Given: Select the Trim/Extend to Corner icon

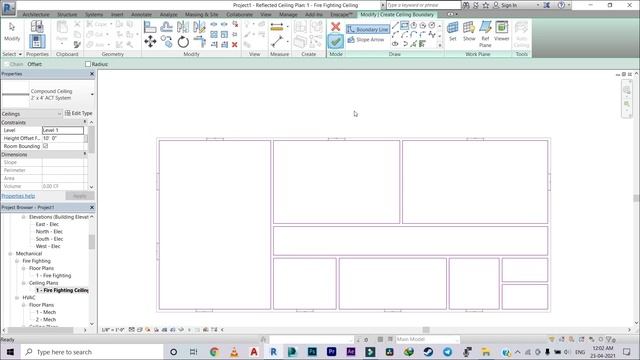Looking at the screenshot, I should (x=199, y=42).
